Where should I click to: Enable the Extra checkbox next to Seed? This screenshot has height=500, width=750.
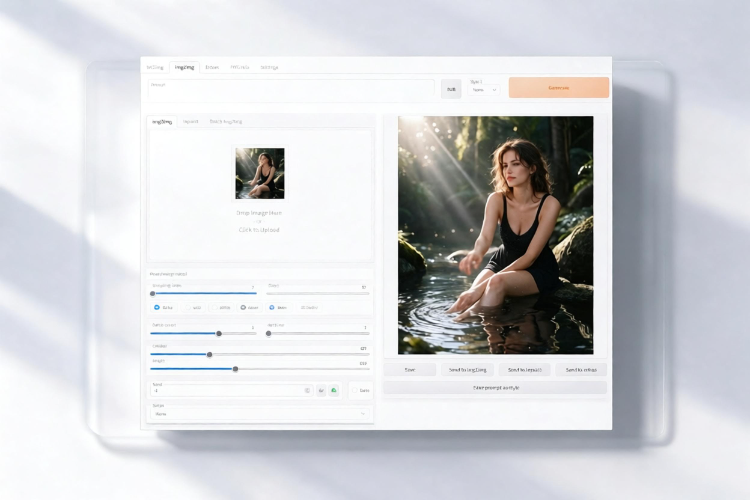pos(355,390)
